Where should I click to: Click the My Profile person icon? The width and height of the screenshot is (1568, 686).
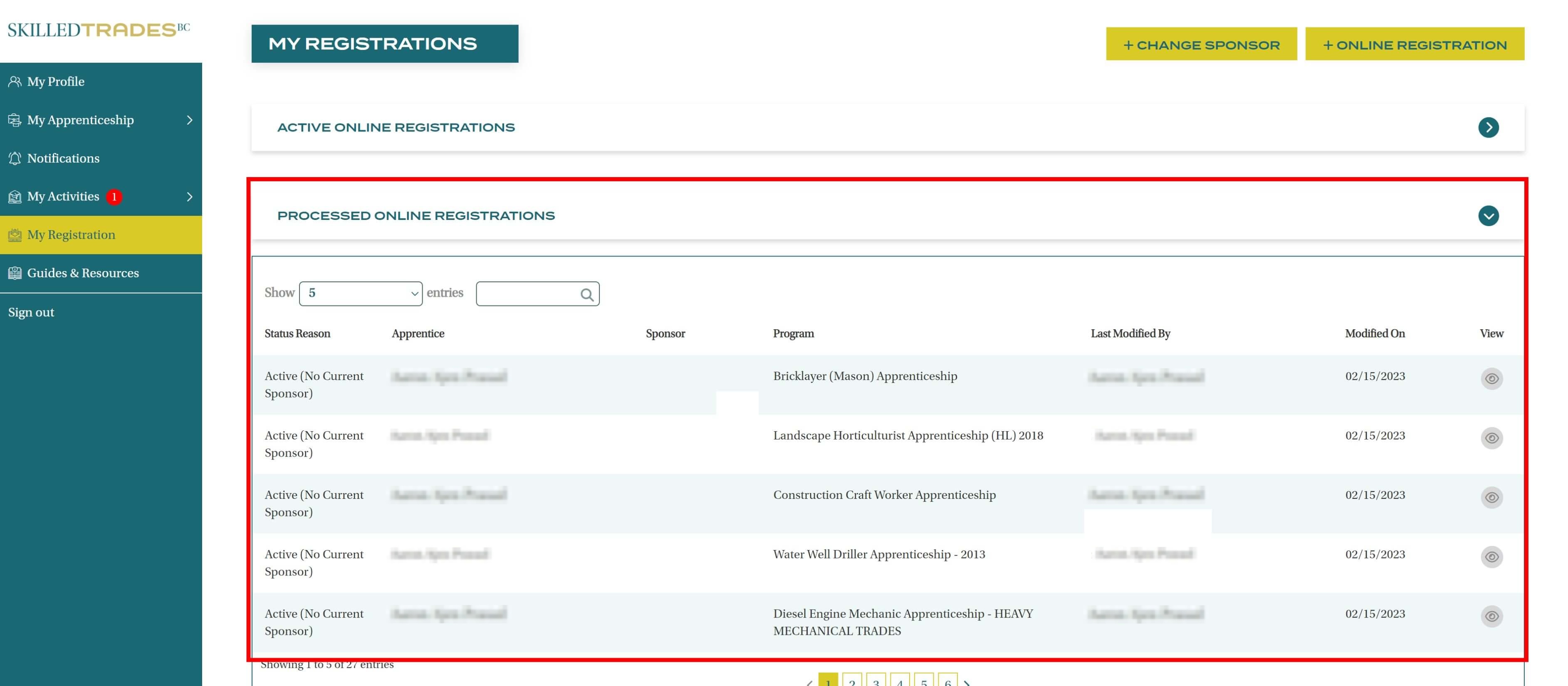(15, 81)
